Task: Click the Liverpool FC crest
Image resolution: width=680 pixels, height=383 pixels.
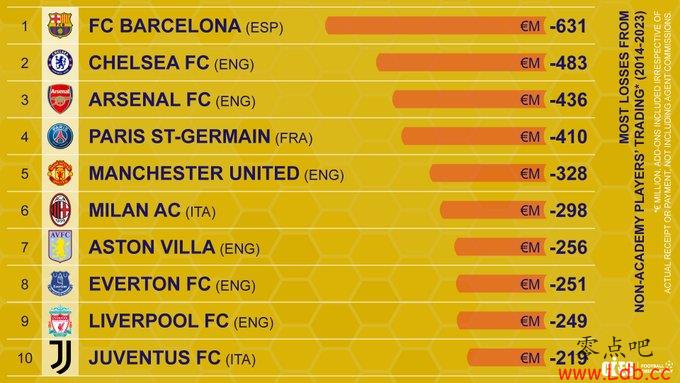Action: (60, 321)
